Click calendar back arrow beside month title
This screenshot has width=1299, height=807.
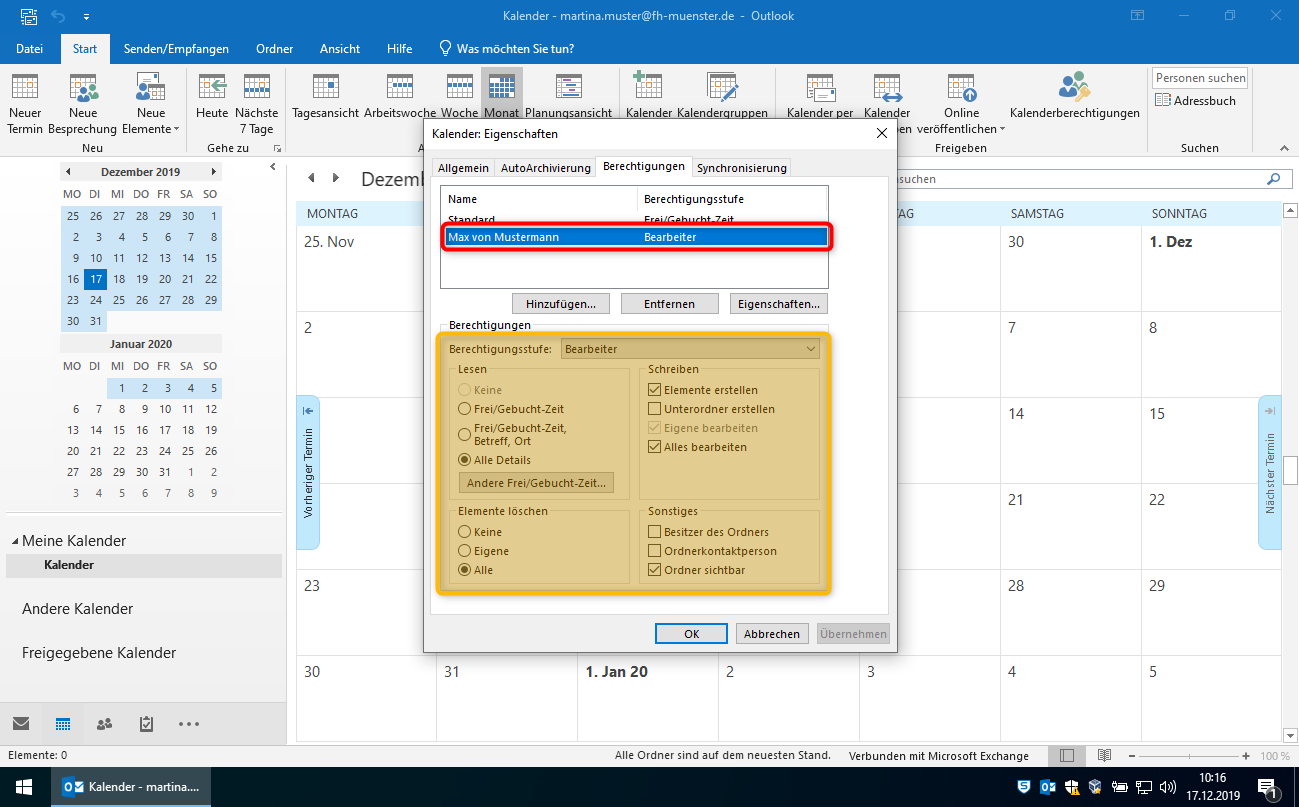pyautogui.click(x=311, y=178)
